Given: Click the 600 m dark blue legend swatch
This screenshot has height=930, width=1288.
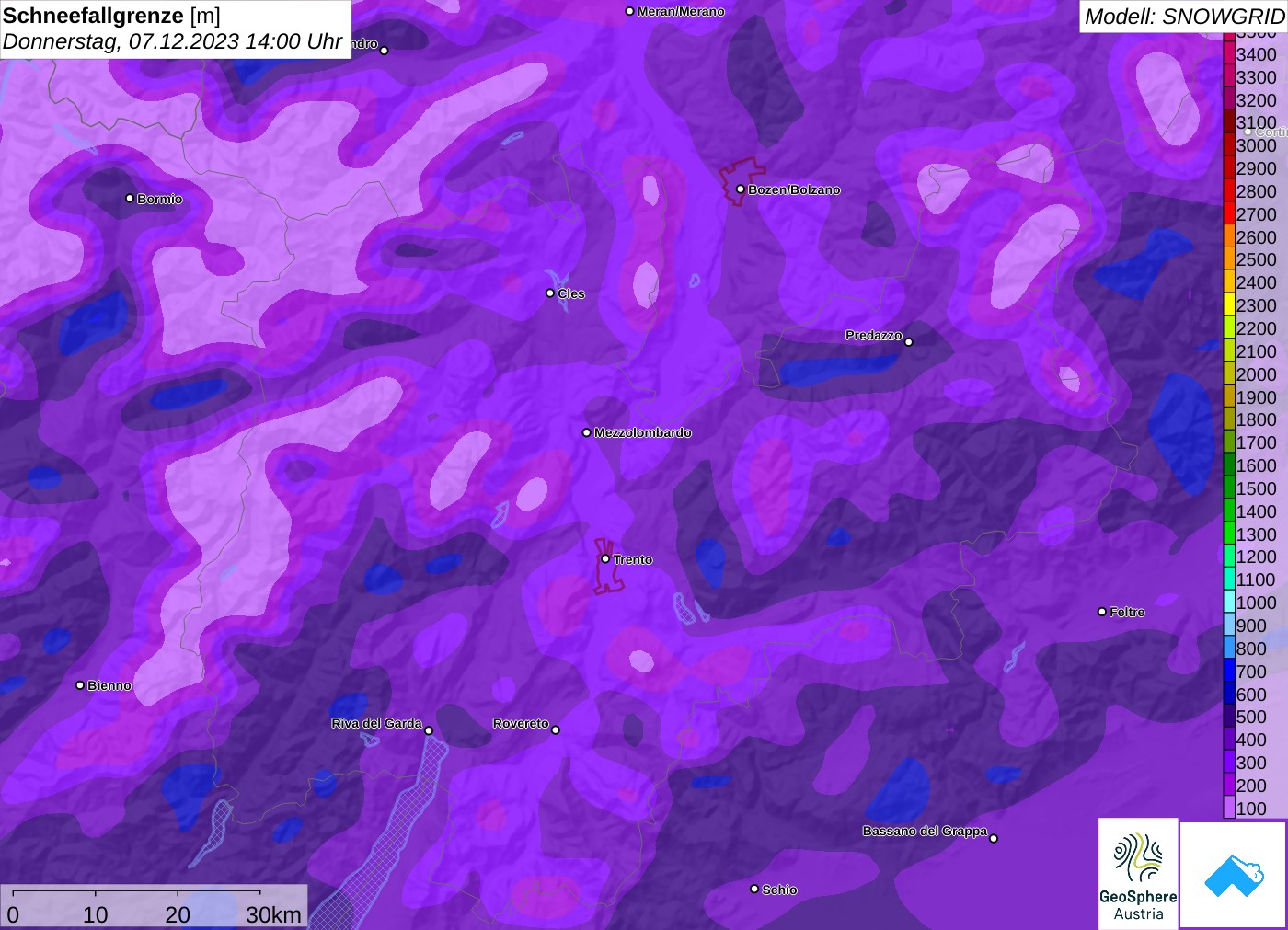Looking at the screenshot, I should click(1229, 694).
